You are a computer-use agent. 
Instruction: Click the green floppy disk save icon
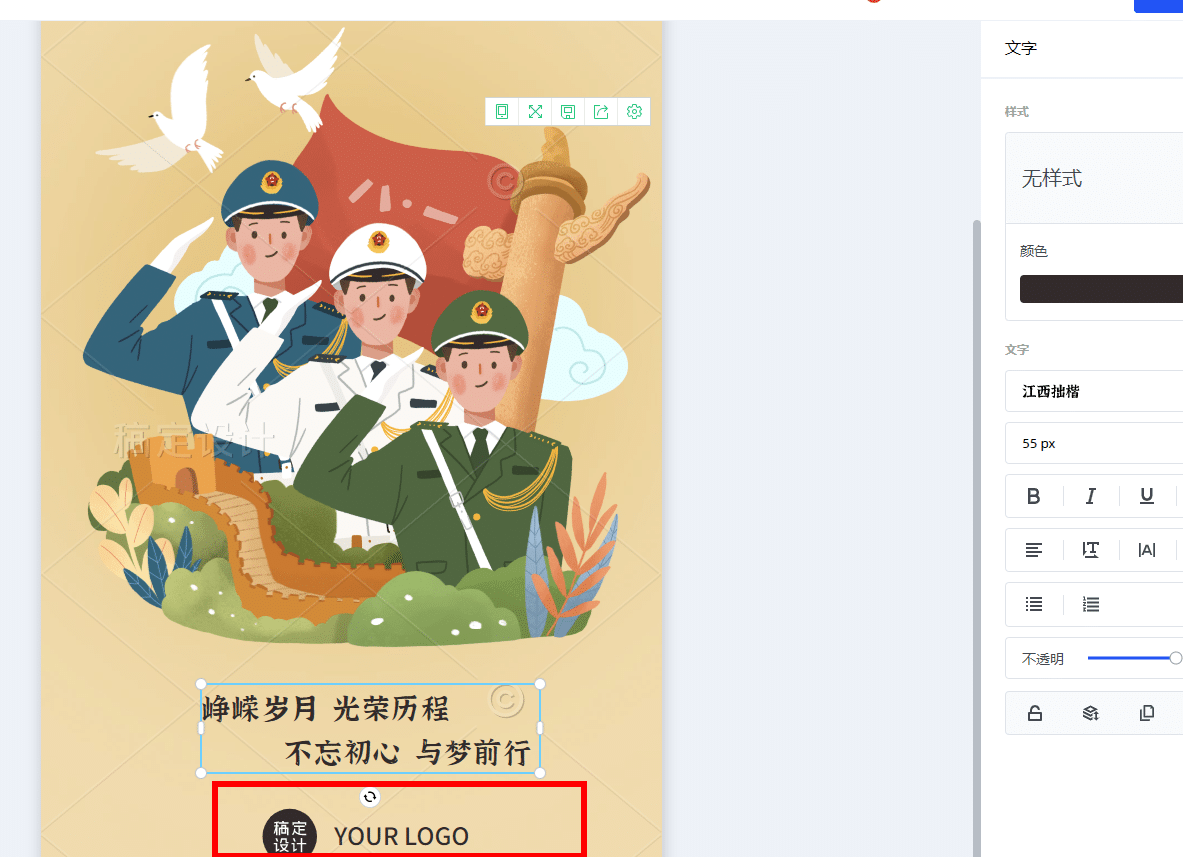[x=568, y=112]
